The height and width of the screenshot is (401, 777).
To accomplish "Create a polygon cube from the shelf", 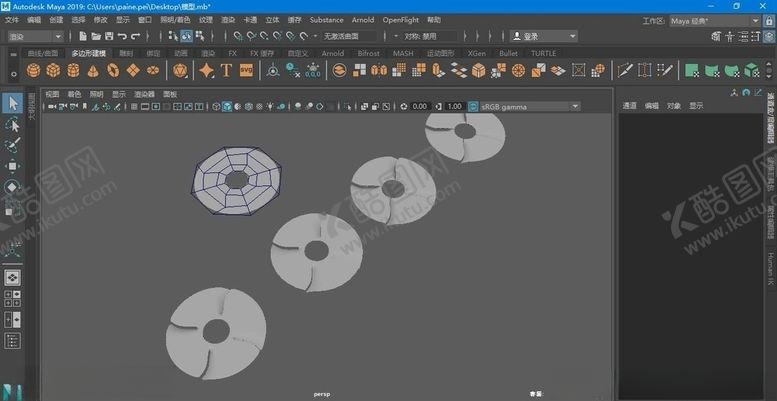I will (53, 71).
